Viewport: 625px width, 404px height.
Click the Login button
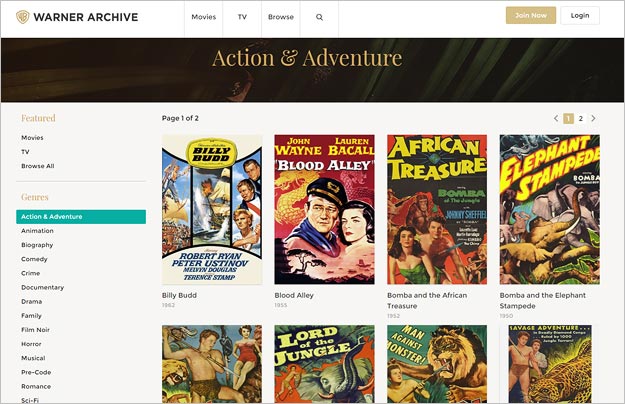point(580,16)
